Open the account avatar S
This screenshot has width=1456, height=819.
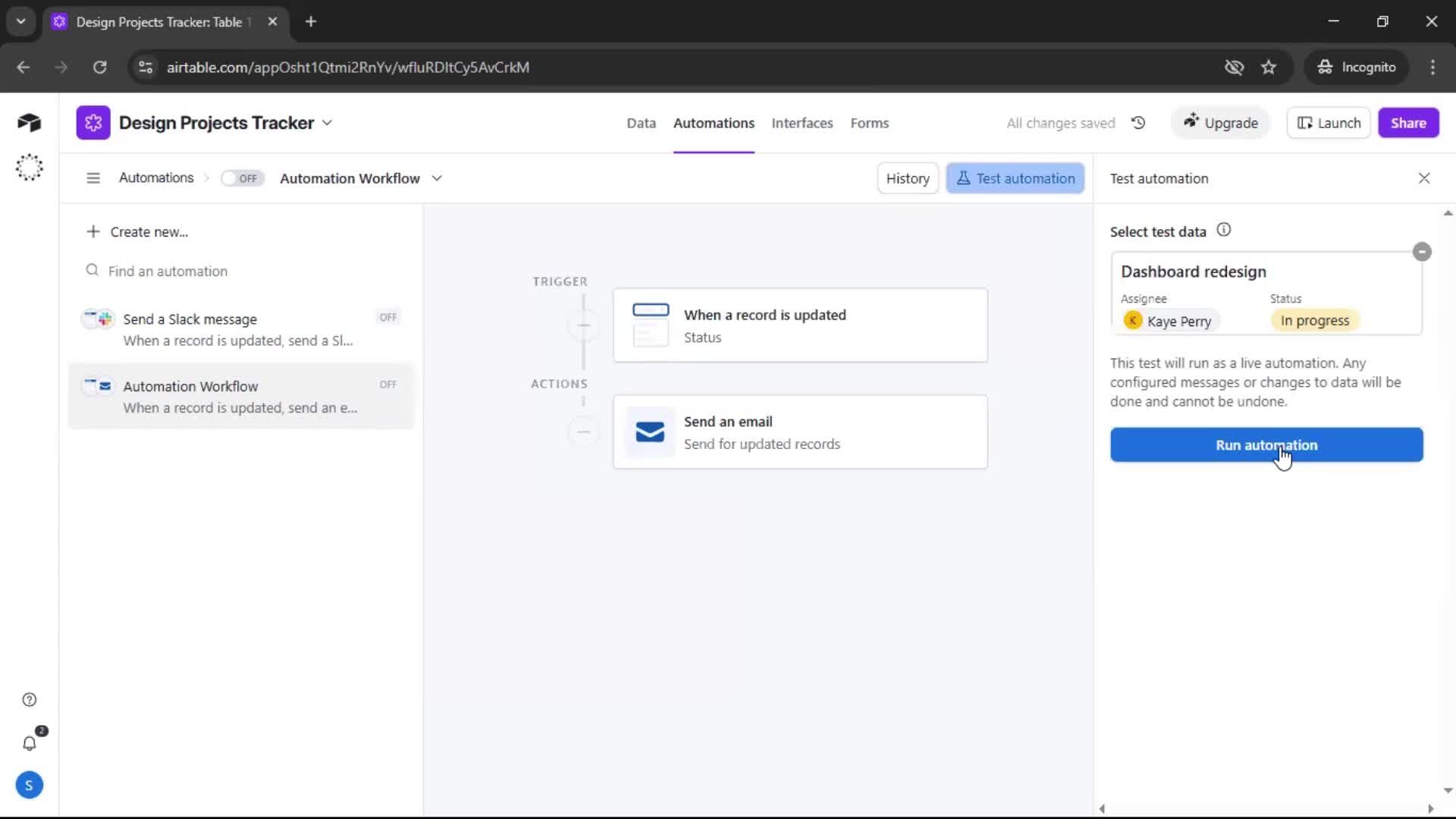coord(29,786)
